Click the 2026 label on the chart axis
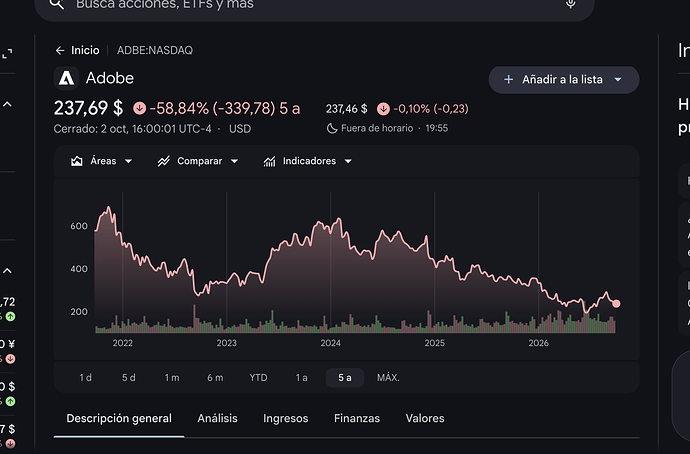Viewport: 690px width, 454px height. (539, 343)
